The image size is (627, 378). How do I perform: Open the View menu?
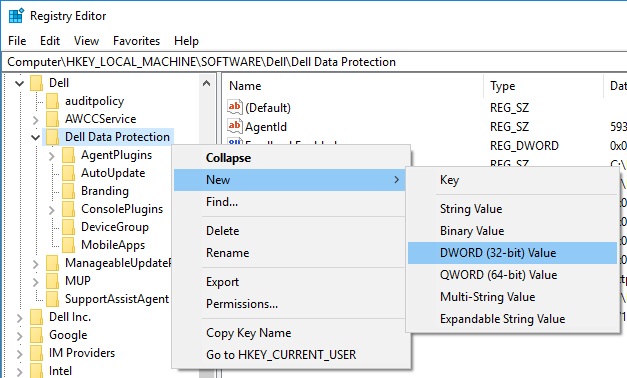(86, 41)
